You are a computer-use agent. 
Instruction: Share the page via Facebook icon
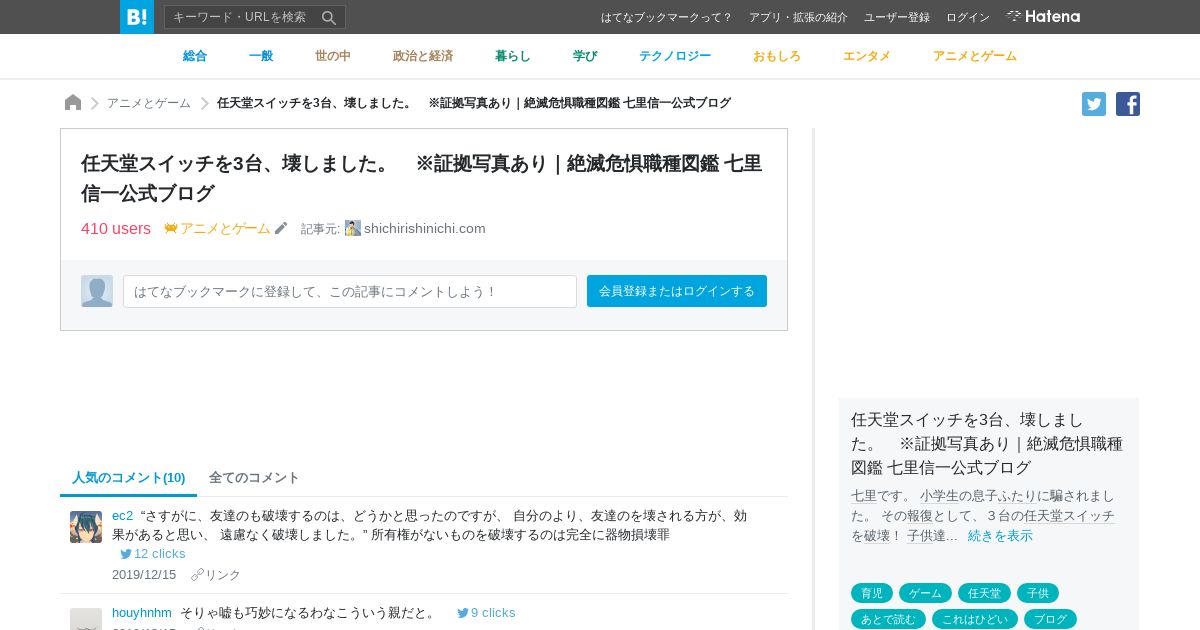pos(1128,104)
